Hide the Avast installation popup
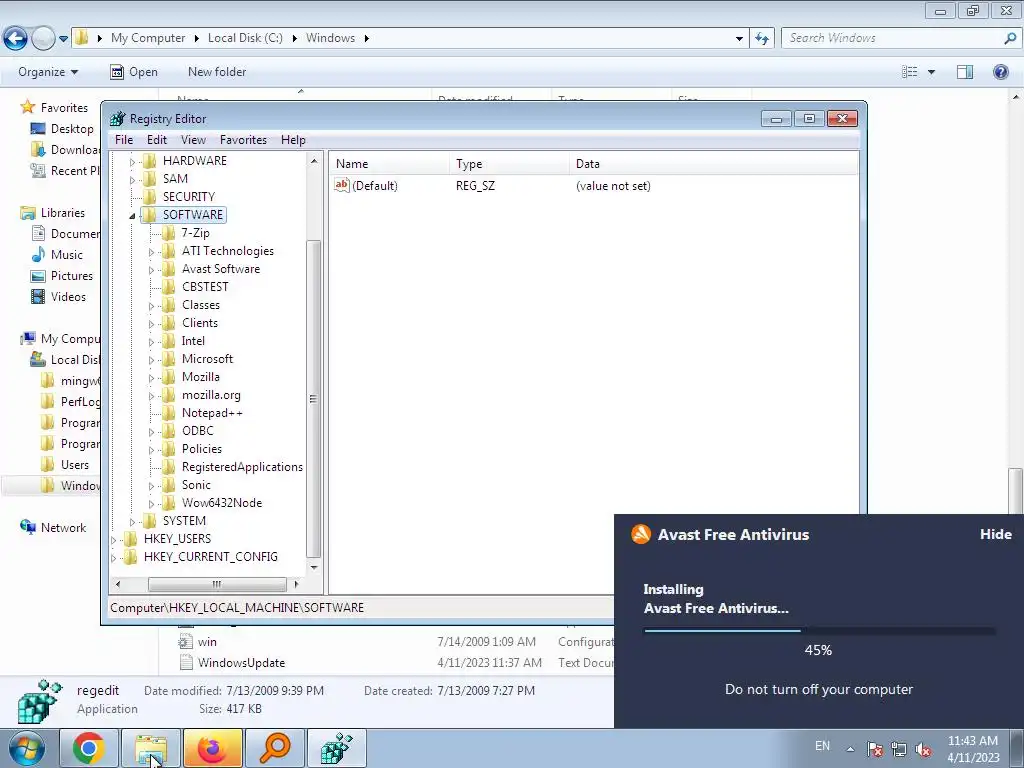The width and height of the screenshot is (1024, 768). [995, 534]
